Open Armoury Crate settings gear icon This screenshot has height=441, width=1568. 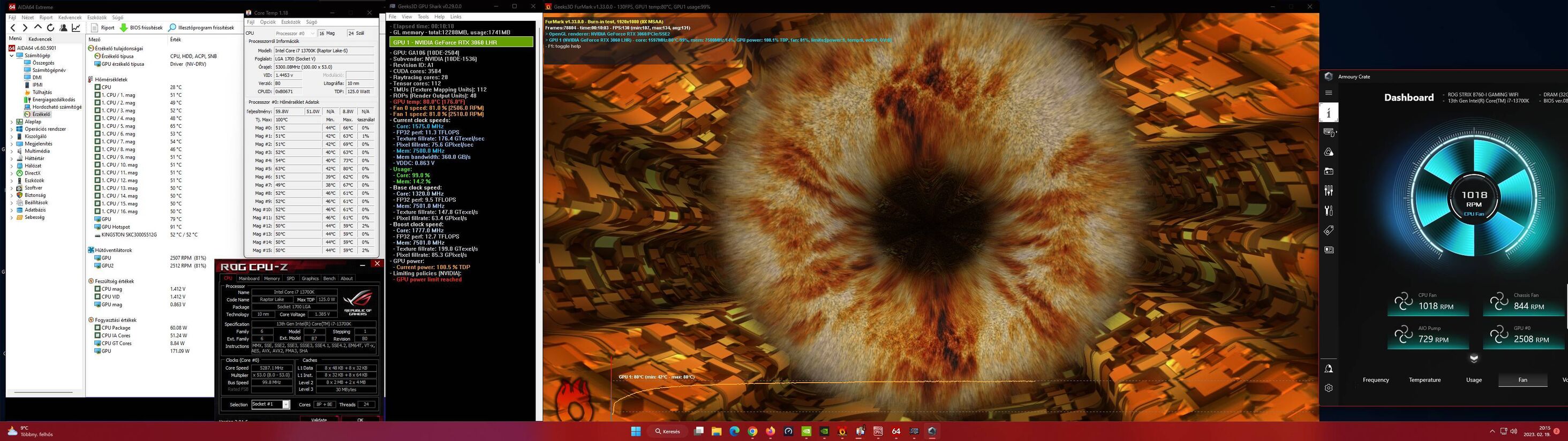pyautogui.click(x=1329, y=388)
